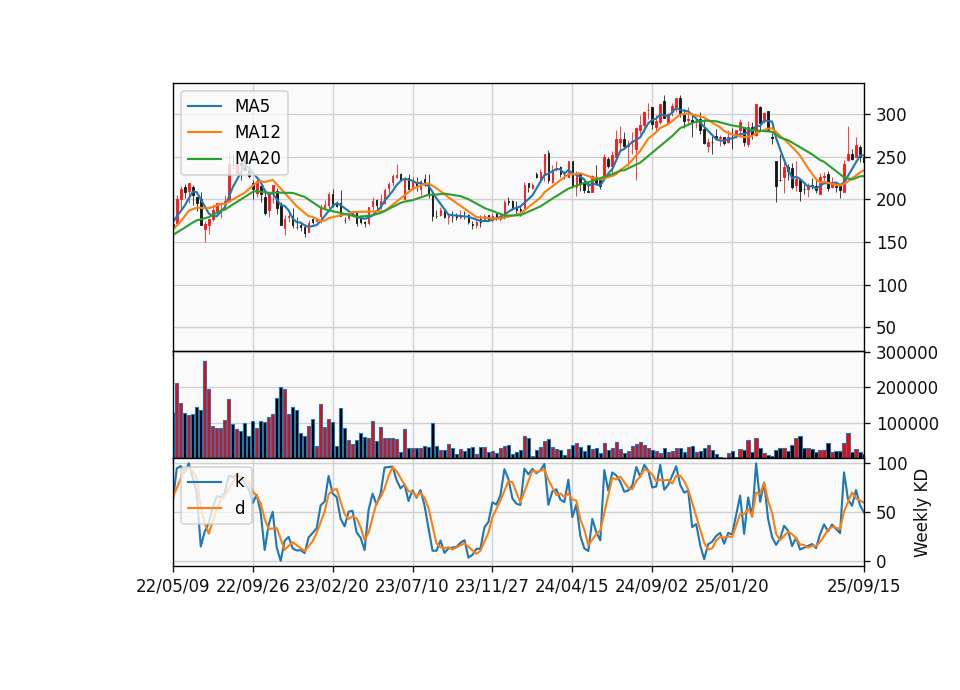
Task: Click the Weekly KD axis title
Action: 921,513
